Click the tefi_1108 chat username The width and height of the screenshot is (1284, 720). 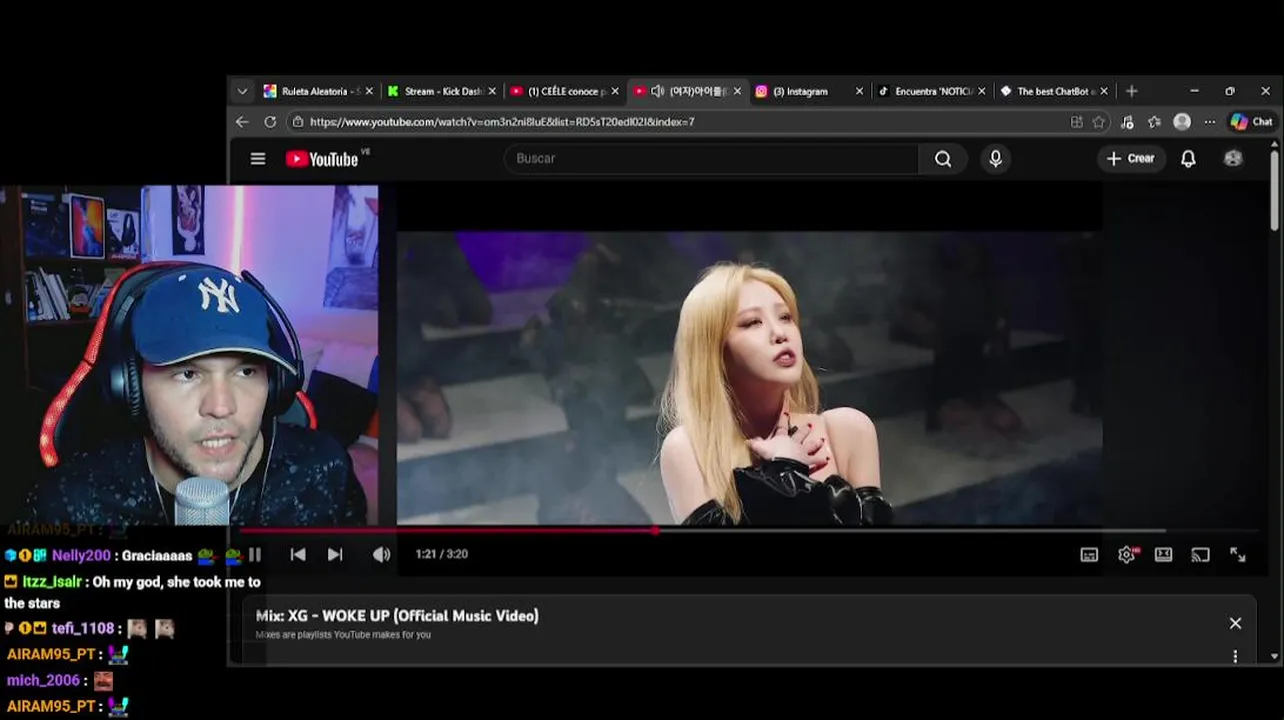(83, 628)
